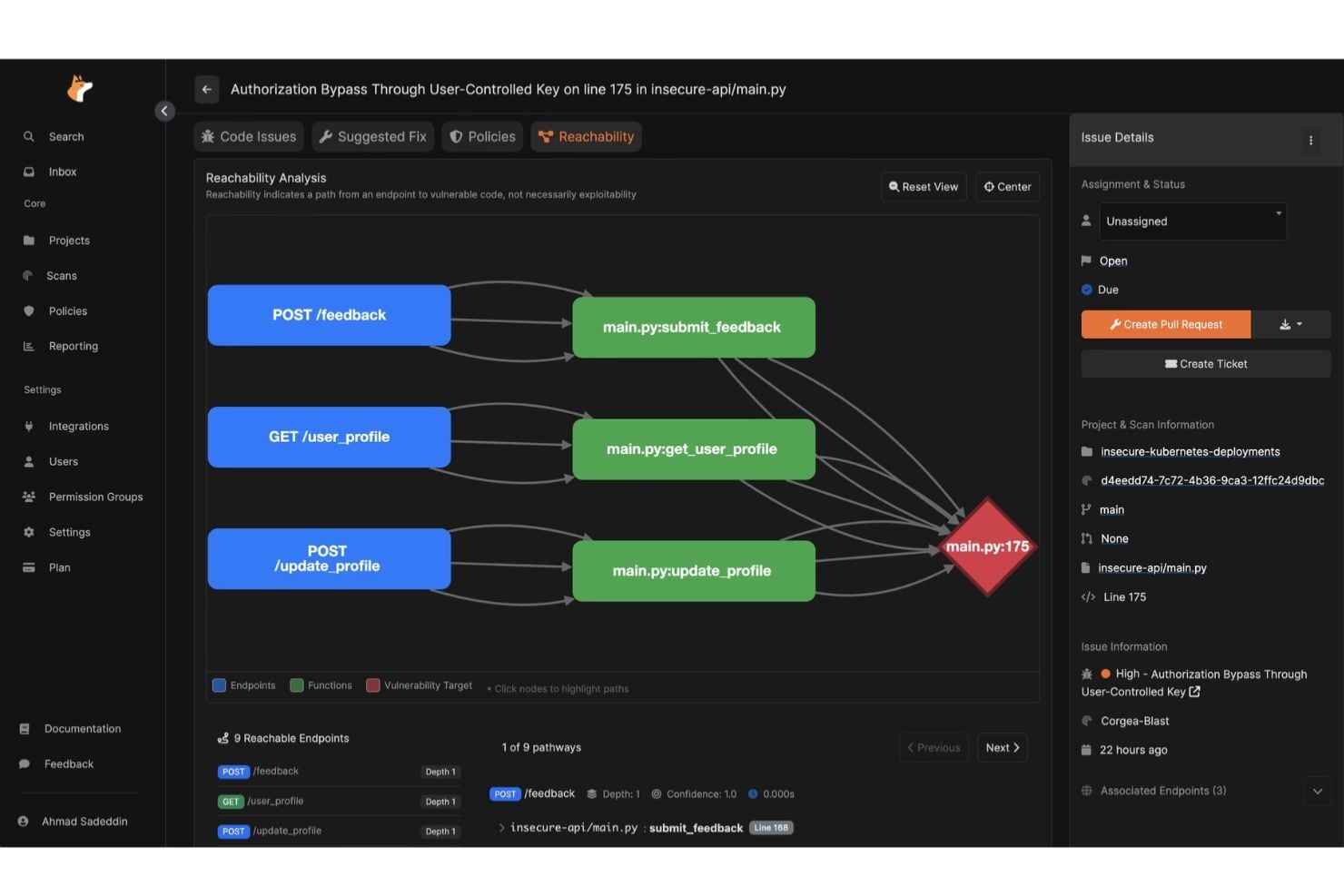Image resolution: width=1344 pixels, height=896 pixels.
Task: Open the Reporting section
Action: coord(72,346)
